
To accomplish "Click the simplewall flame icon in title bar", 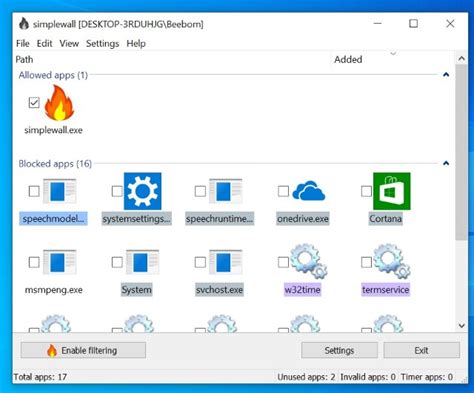I will 24,24.
